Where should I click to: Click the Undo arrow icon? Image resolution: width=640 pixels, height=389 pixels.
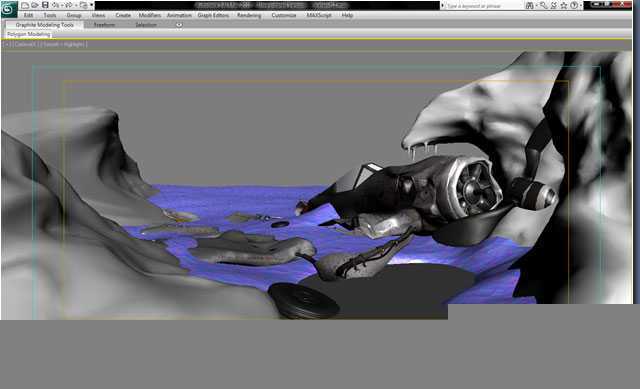click(55, 5)
